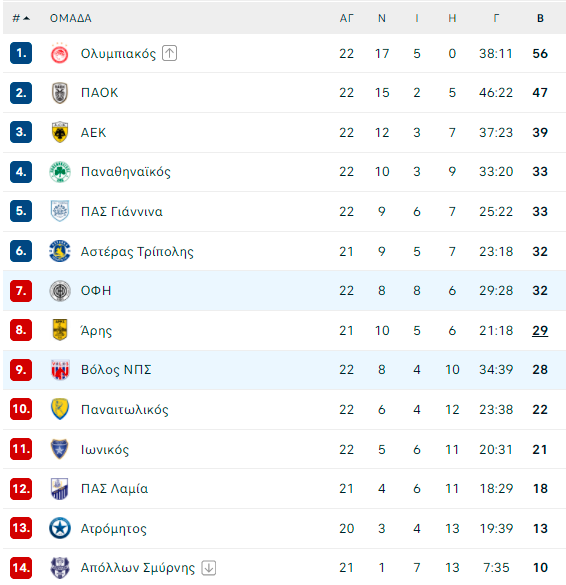This screenshot has width=566, height=585.
Task: Click the PAOK team crest icon
Action: point(60,93)
